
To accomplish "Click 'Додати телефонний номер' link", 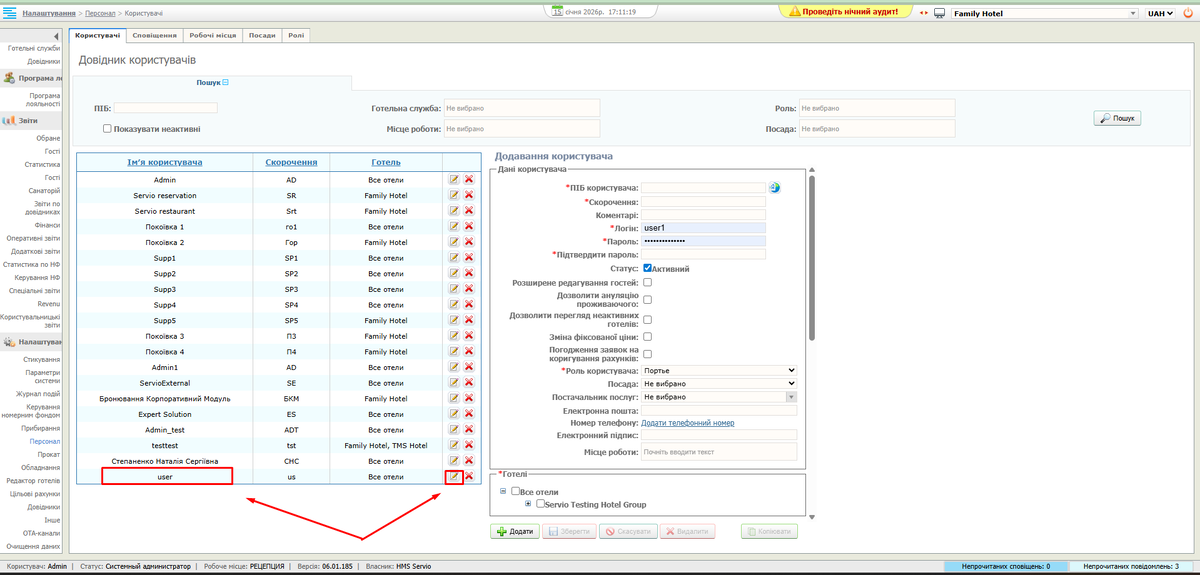I will pyautogui.click(x=687, y=423).
